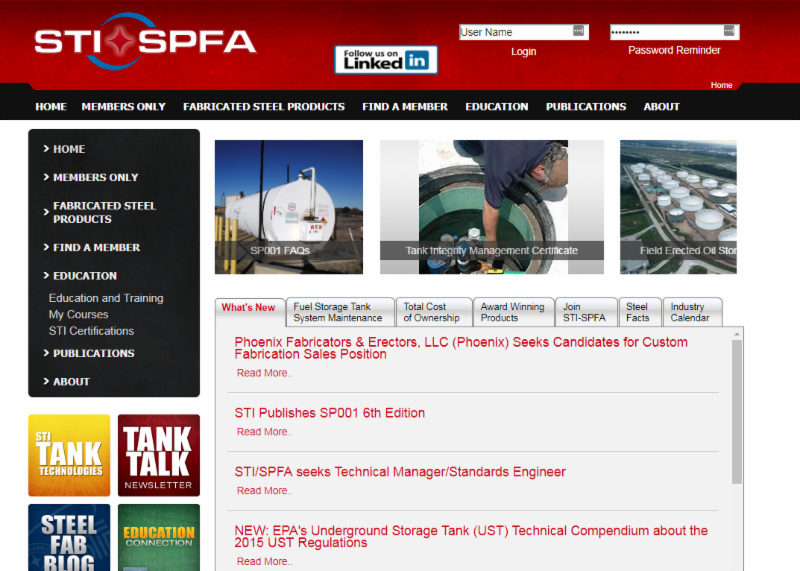Viewport: 800px width, 571px height.
Task: Click the password manager icon in password field
Action: (729, 31)
